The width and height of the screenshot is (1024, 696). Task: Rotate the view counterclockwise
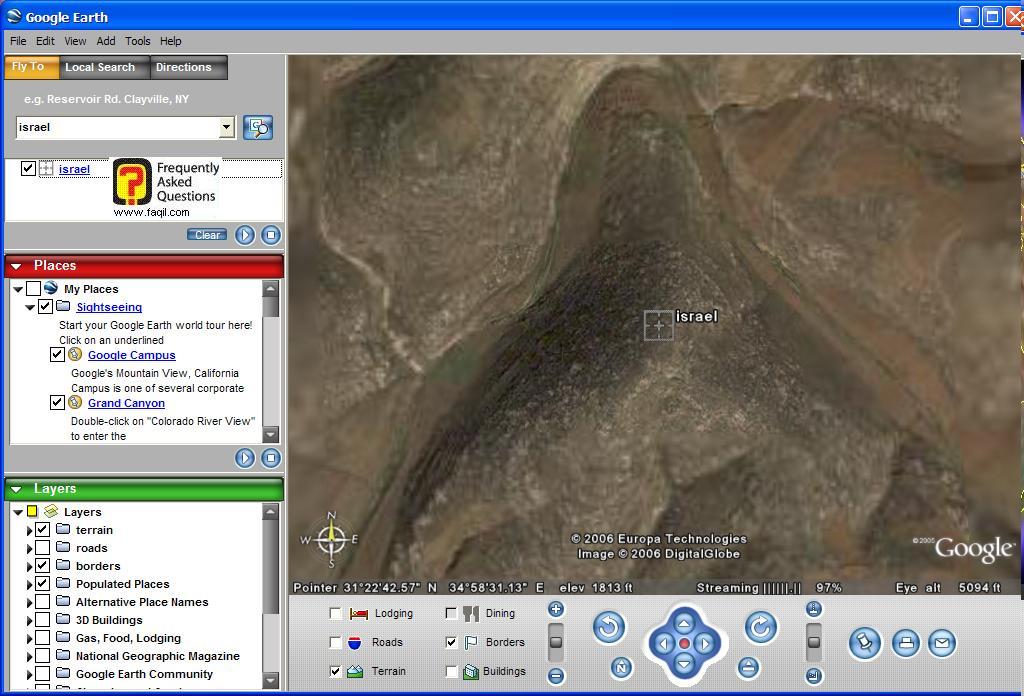point(608,628)
